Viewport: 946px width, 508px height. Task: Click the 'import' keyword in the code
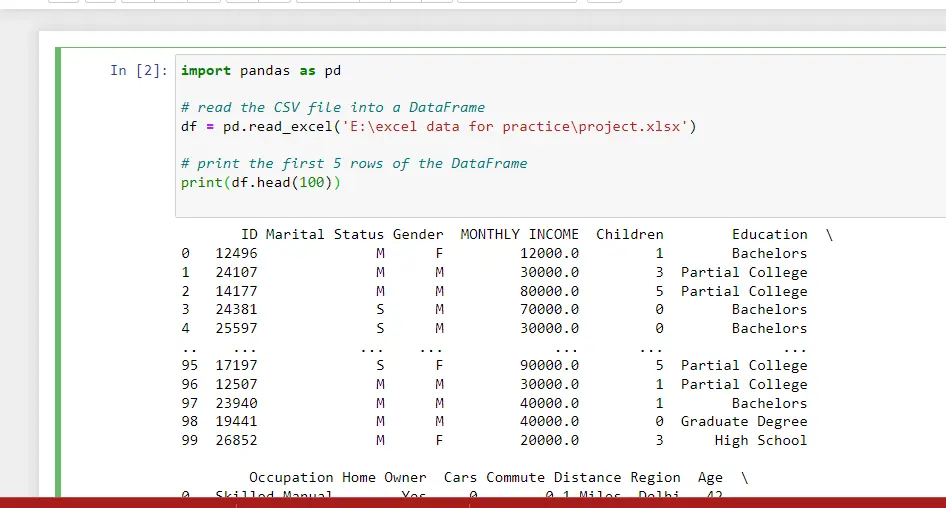[x=206, y=71]
